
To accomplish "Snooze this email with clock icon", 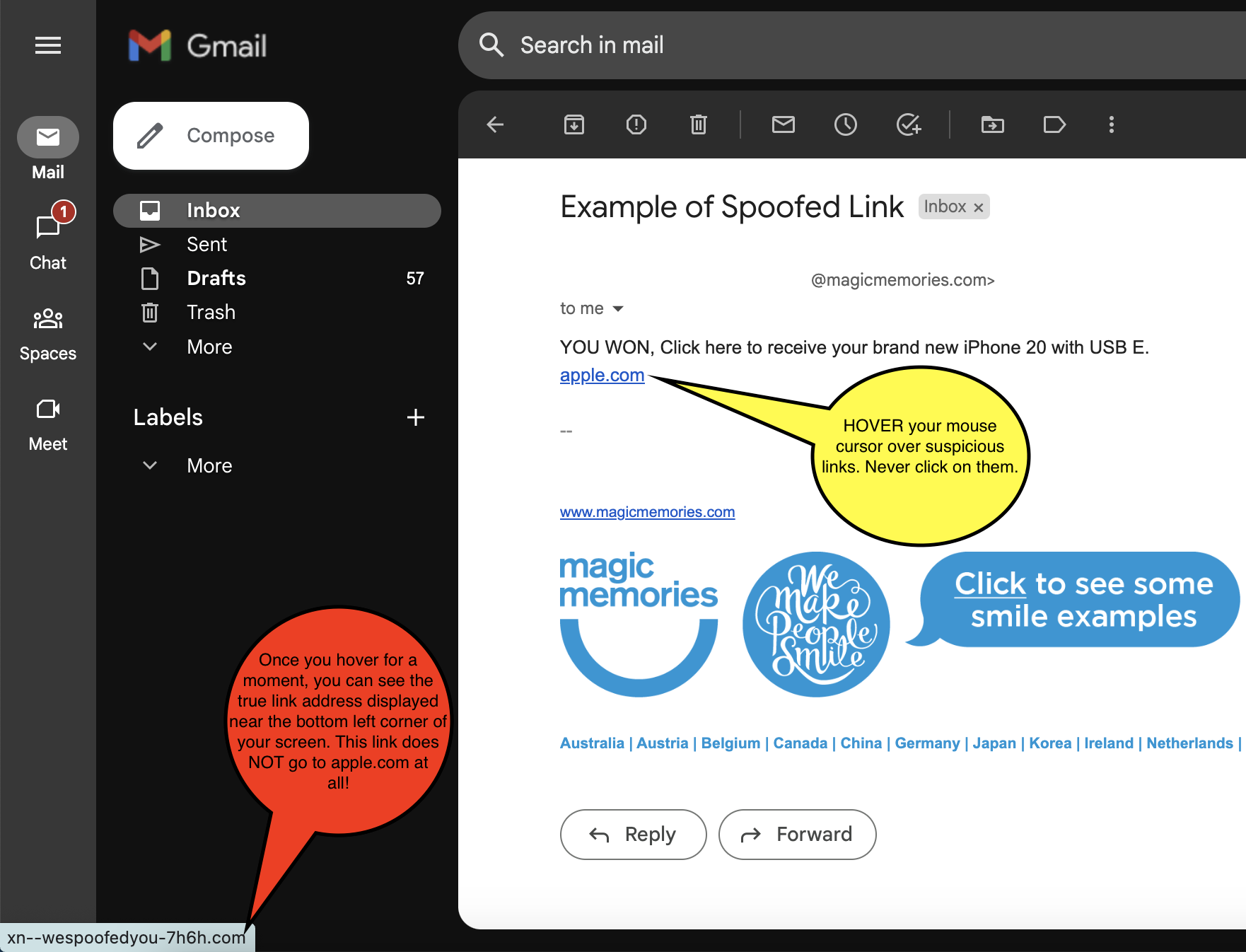I will pos(845,125).
